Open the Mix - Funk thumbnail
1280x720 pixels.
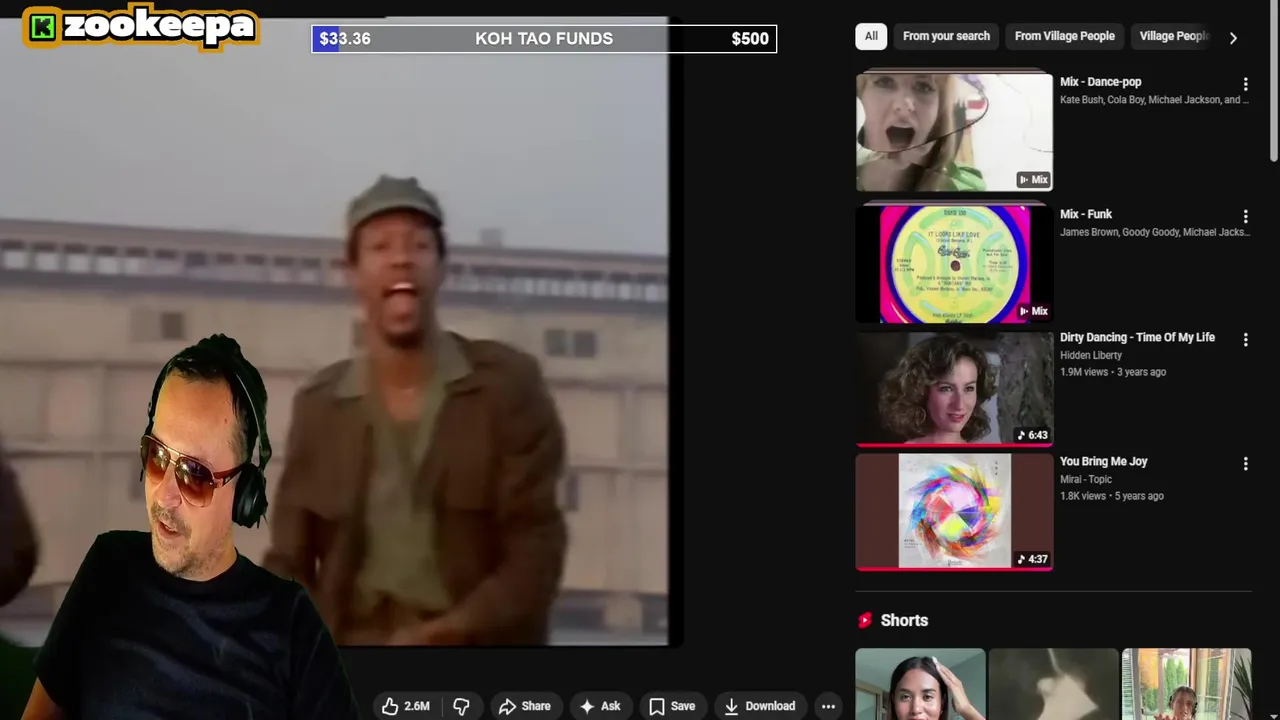[x=954, y=263]
